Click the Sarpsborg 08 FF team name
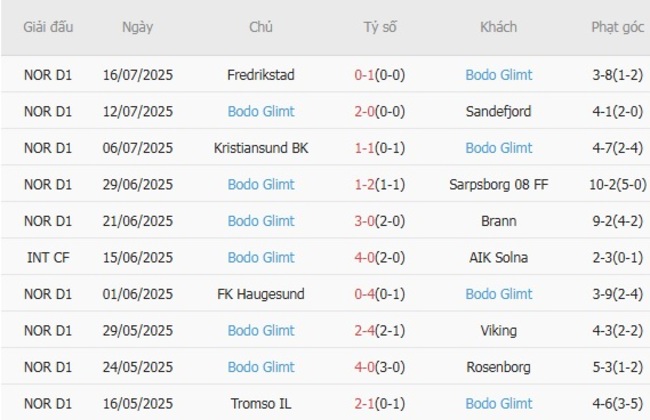 coord(499,184)
